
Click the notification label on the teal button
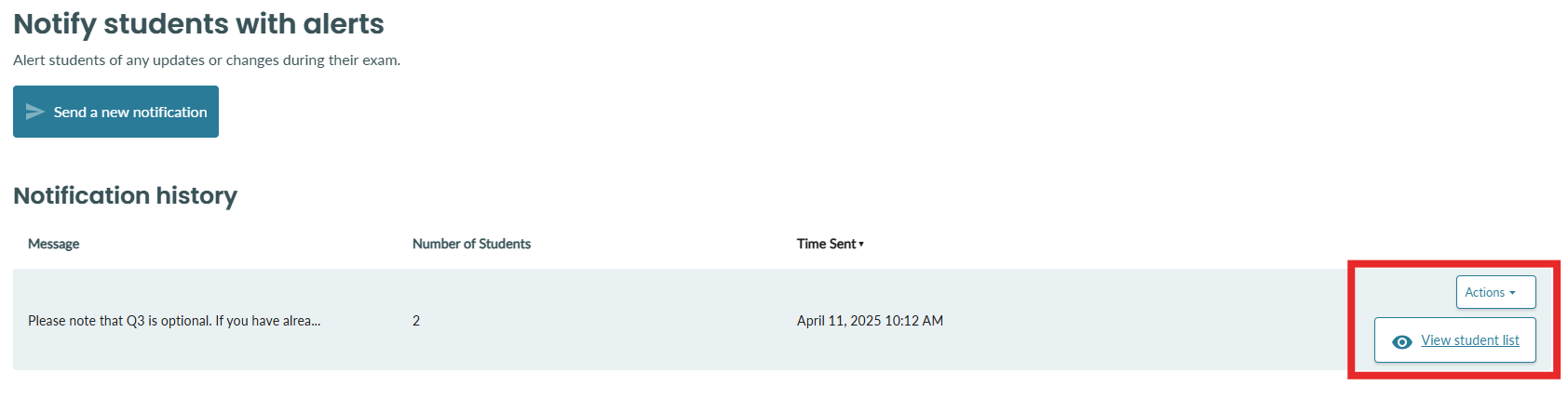tap(130, 112)
